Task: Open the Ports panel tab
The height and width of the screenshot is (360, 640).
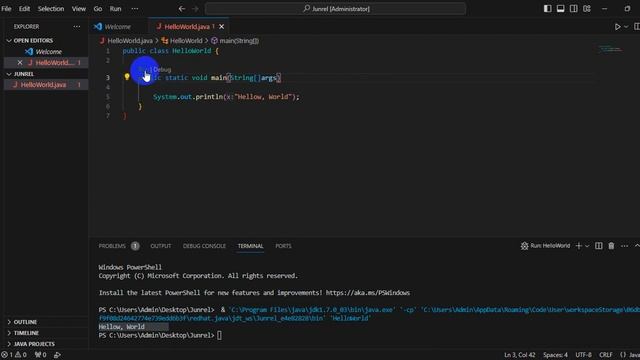Action: tap(283, 246)
